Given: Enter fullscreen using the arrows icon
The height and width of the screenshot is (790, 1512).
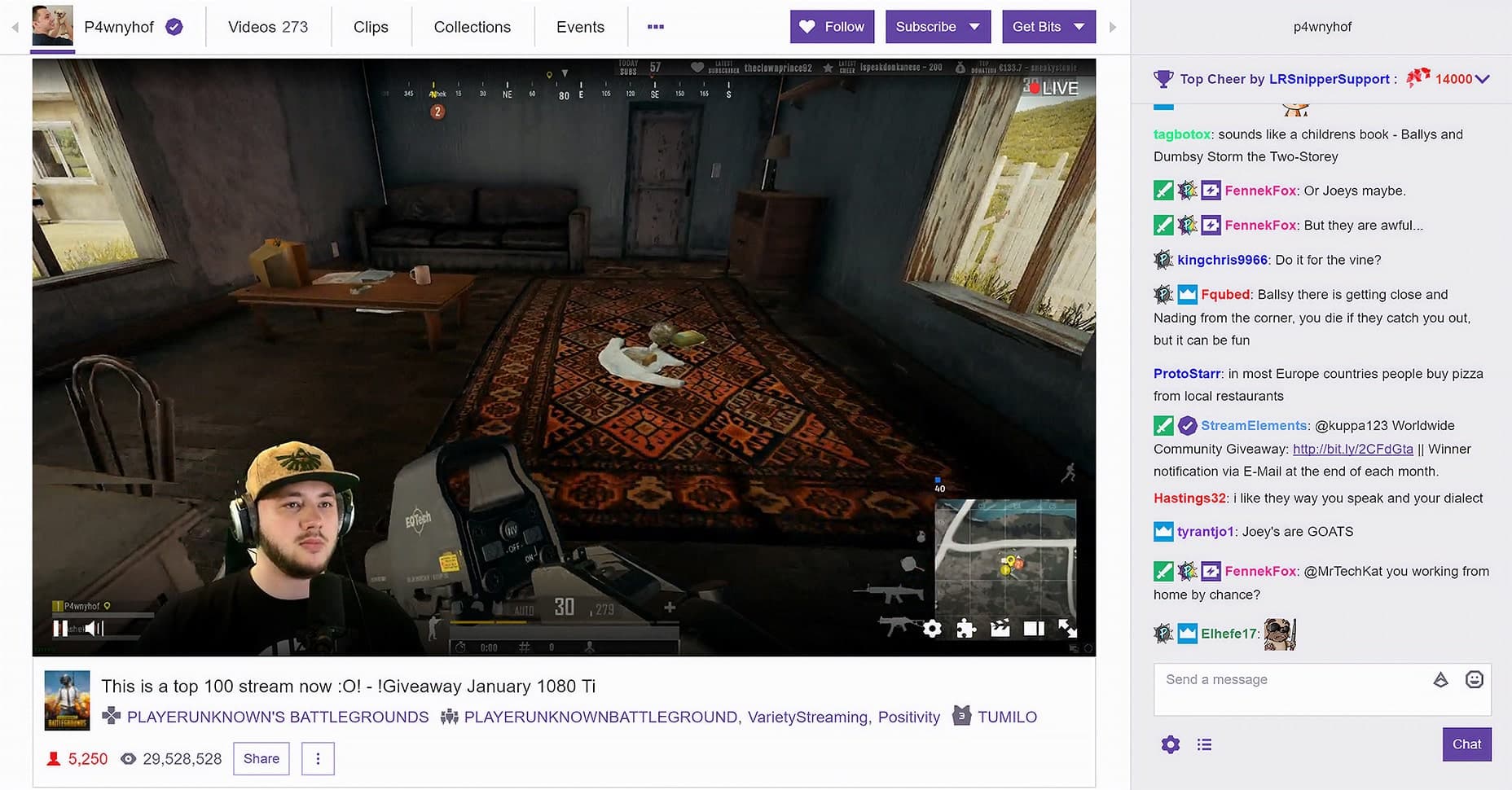Looking at the screenshot, I should coord(1067,628).
